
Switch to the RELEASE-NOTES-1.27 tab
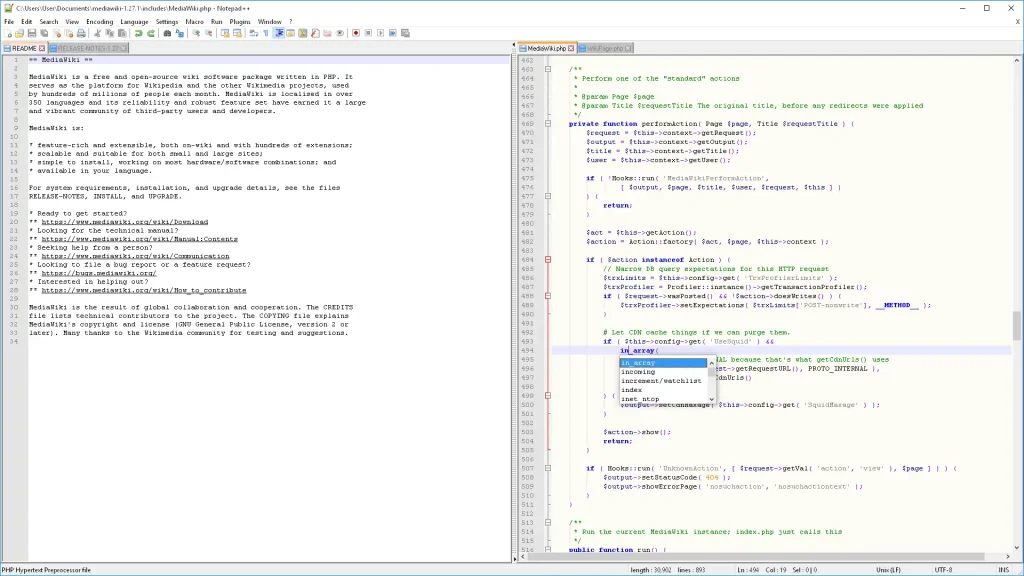tap(88, 48)
